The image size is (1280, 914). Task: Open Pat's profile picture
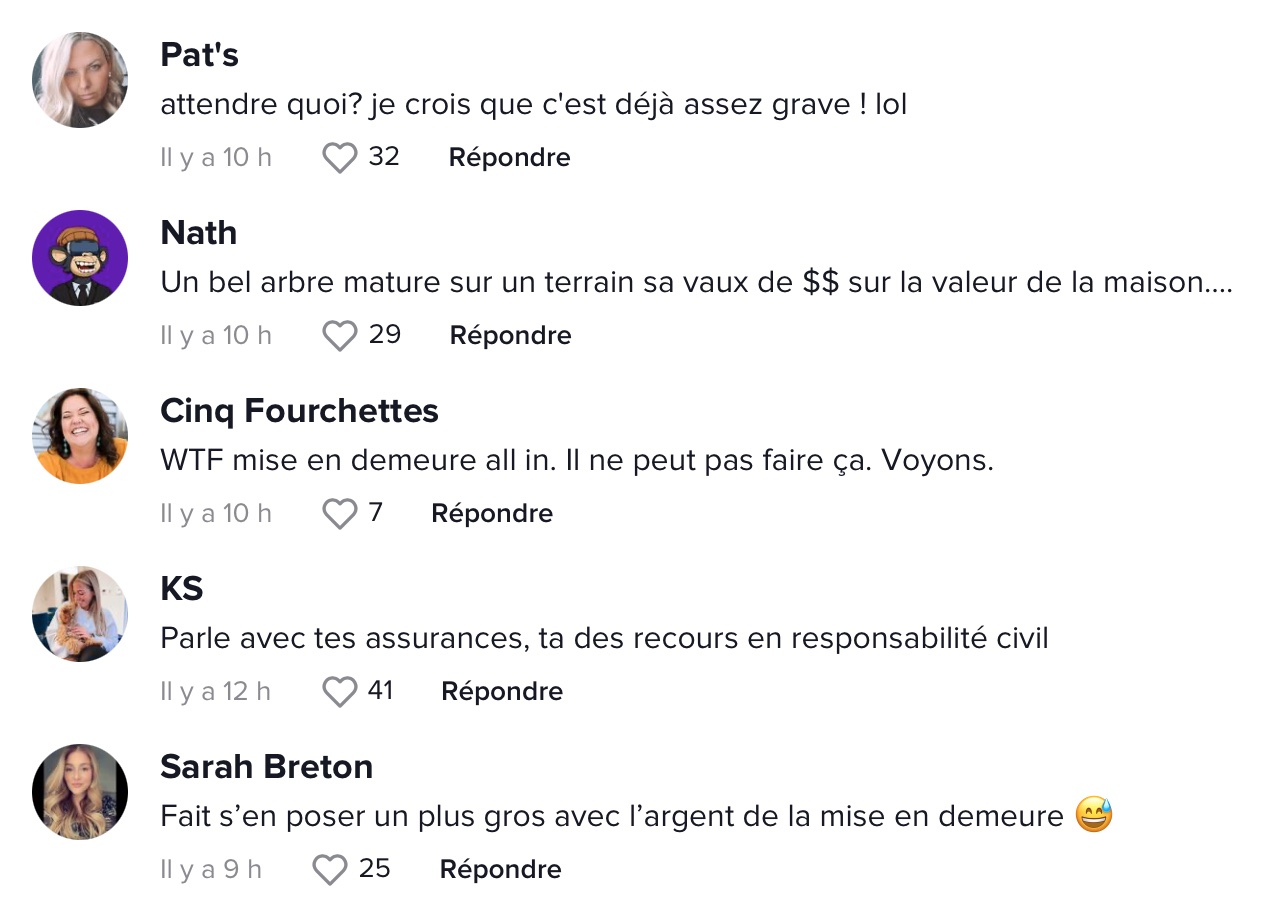pyautogui.click(x=80, y=80)
